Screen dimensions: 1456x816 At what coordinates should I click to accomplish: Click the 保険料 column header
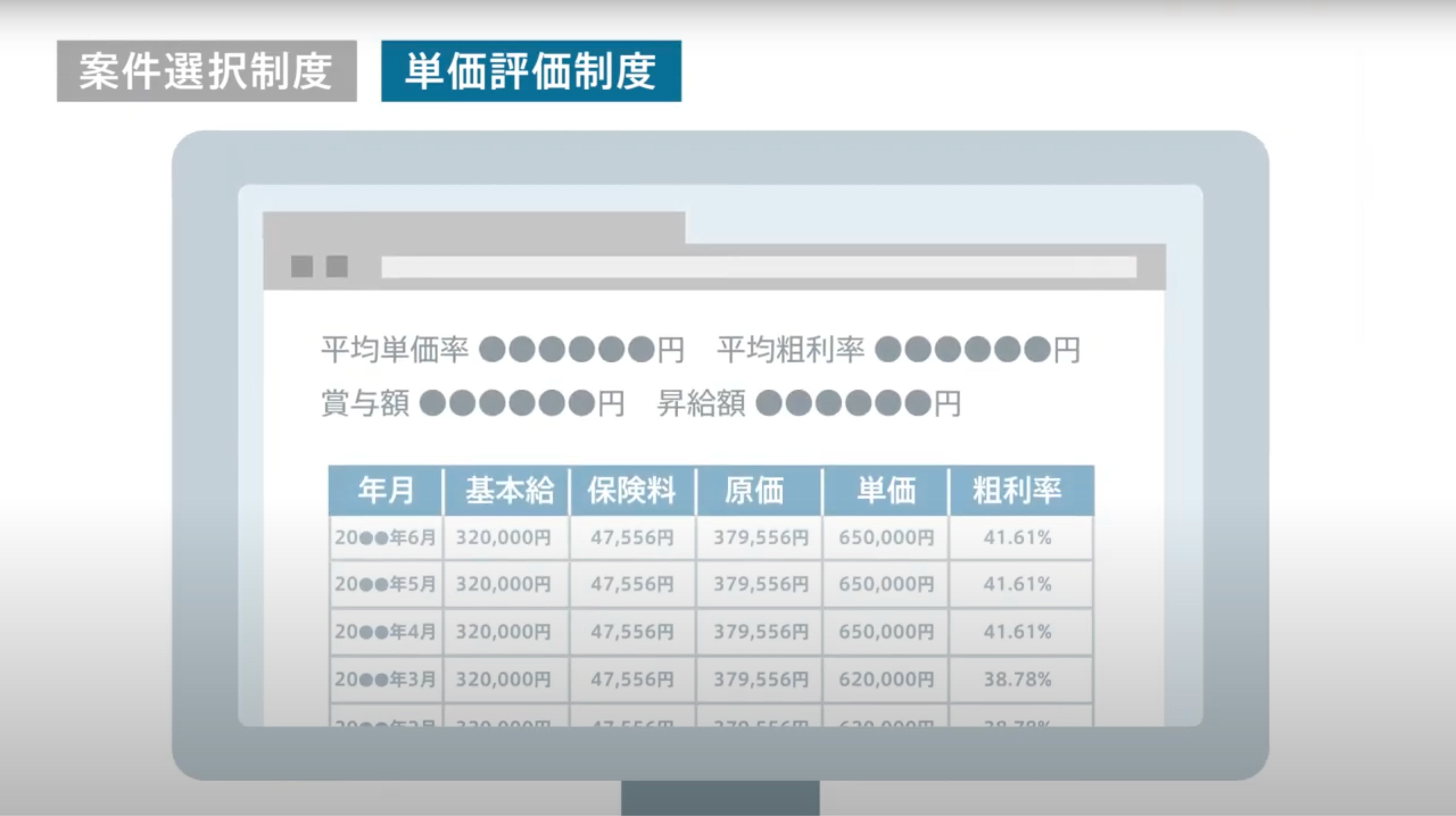coord(632,490)
